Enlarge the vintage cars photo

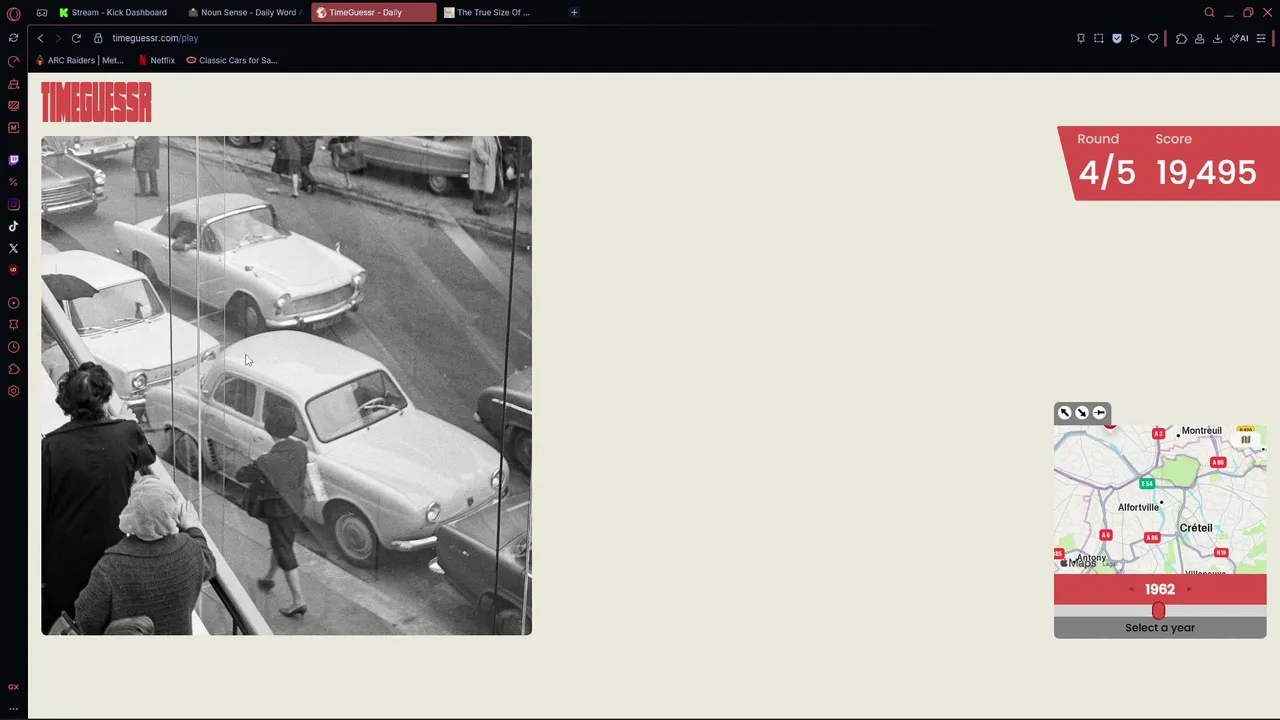(286, 385)
